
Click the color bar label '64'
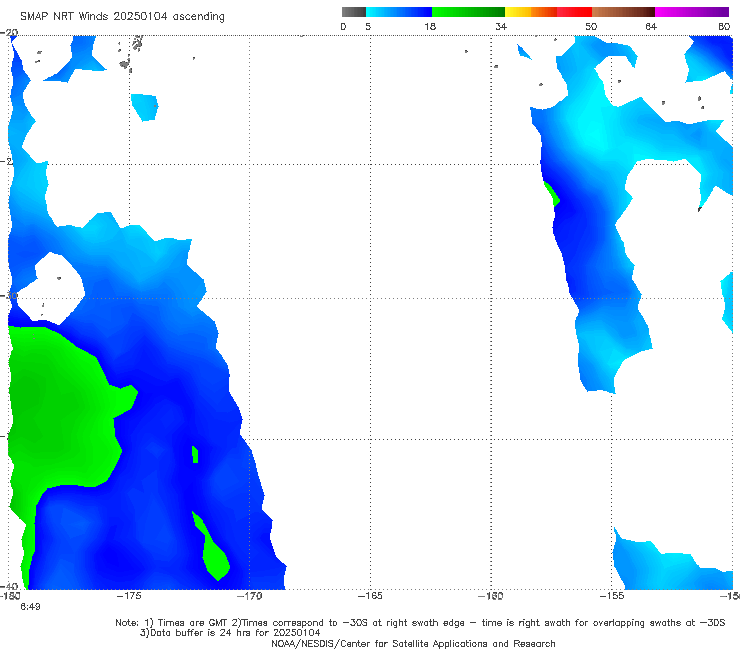click(x=651, y=26)
